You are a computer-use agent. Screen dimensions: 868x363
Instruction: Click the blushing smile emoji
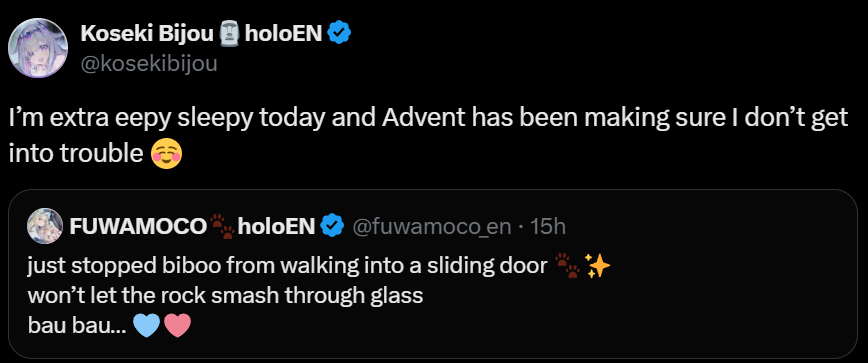(166, 154)
